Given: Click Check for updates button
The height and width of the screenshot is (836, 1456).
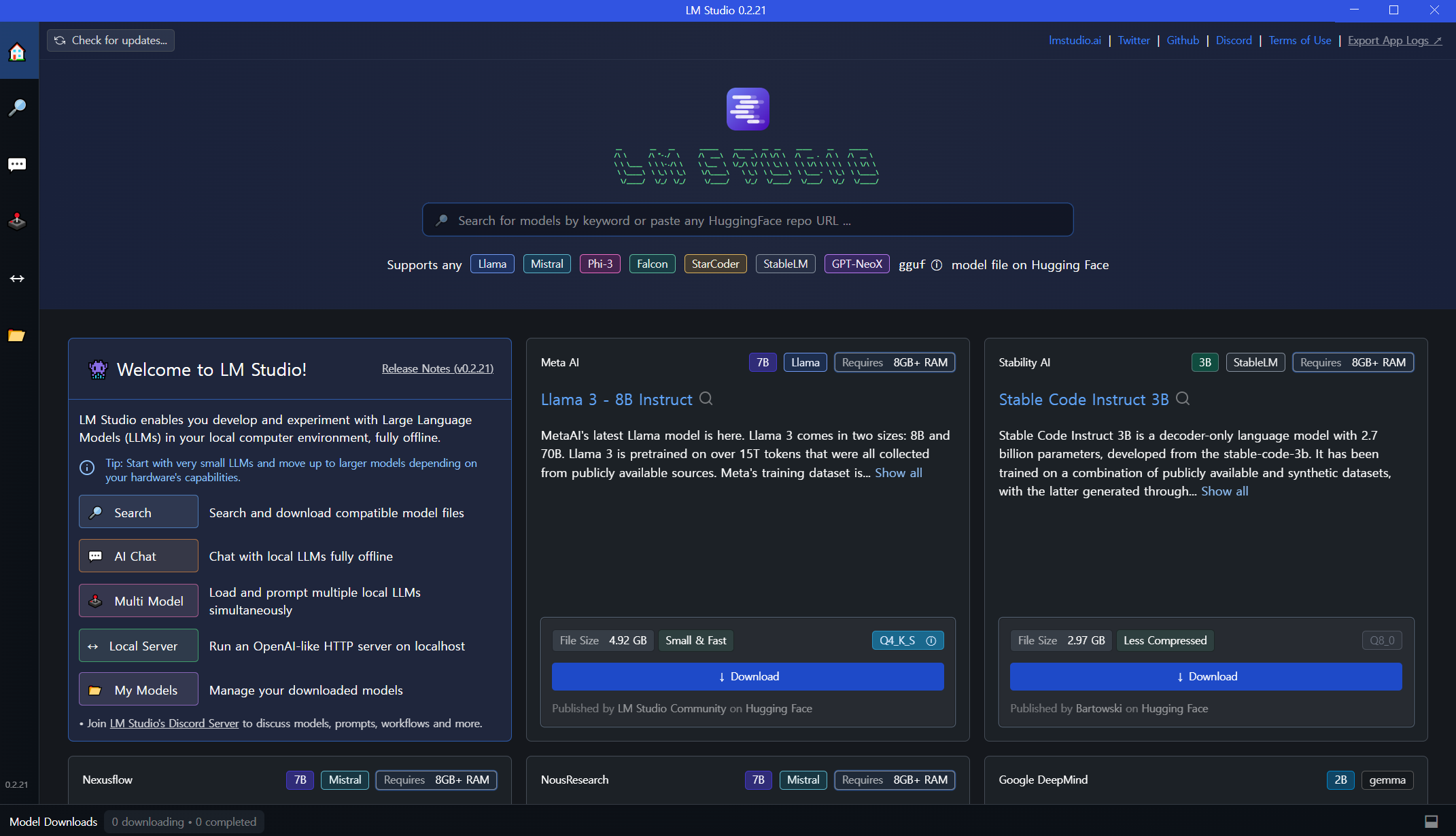Looking at the screenshot, I should (111, 41).
